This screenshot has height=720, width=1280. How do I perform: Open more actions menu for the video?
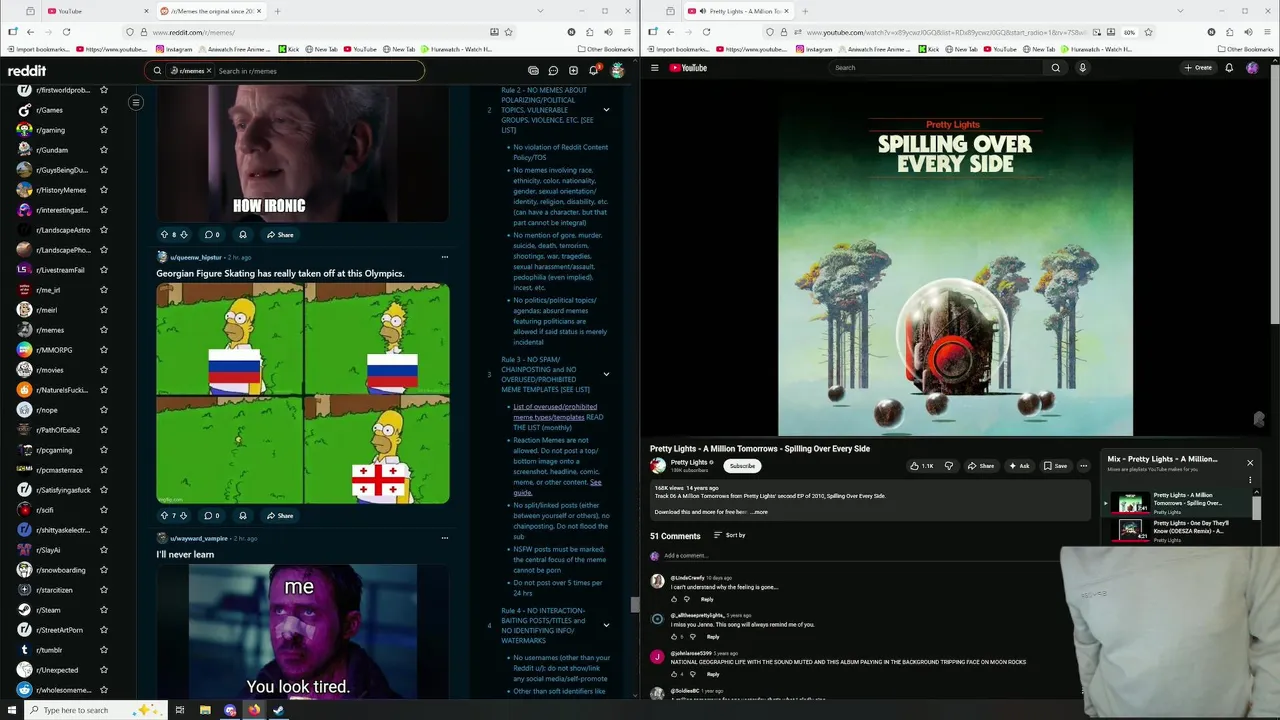click(1083, 466)
